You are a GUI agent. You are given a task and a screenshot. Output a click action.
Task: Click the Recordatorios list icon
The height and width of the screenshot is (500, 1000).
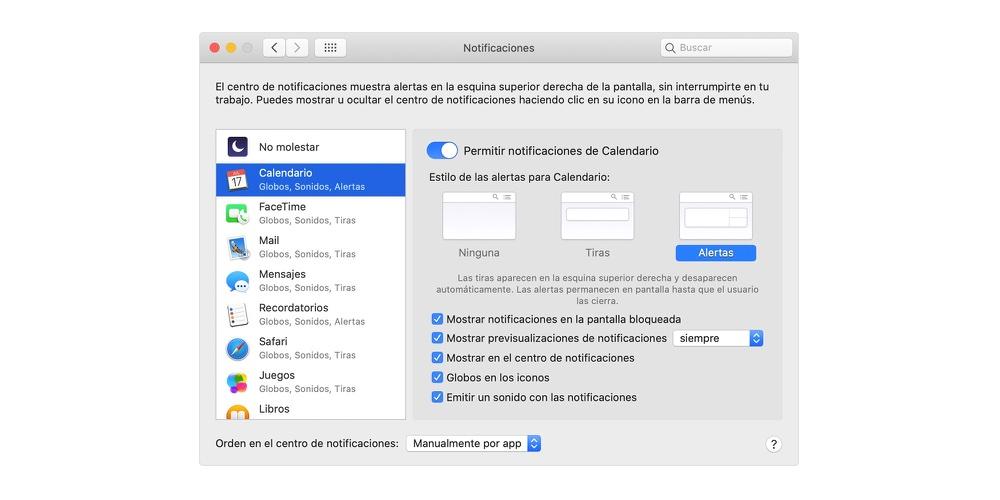[237, 315]
